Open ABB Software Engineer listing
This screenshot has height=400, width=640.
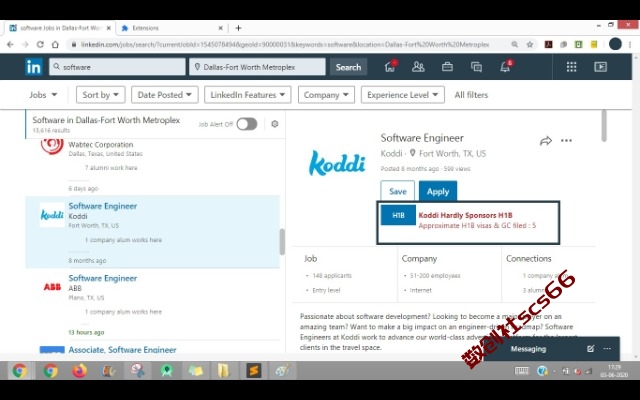click(x=103, y=278)
